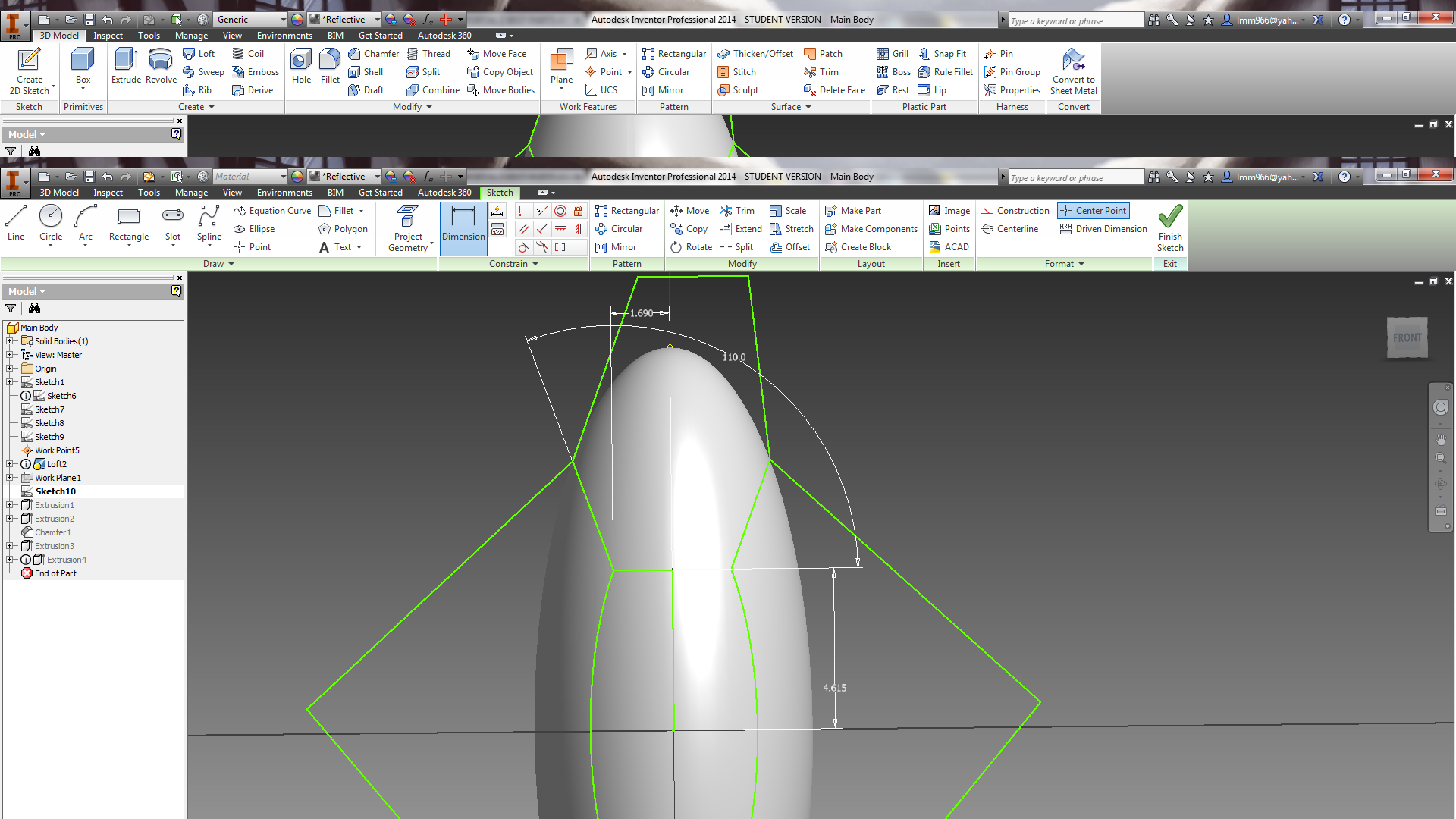Toggle the Center Point format option
This screenshot has height=819, width=1456.
pyautogui.click(x=1093, y=211)
